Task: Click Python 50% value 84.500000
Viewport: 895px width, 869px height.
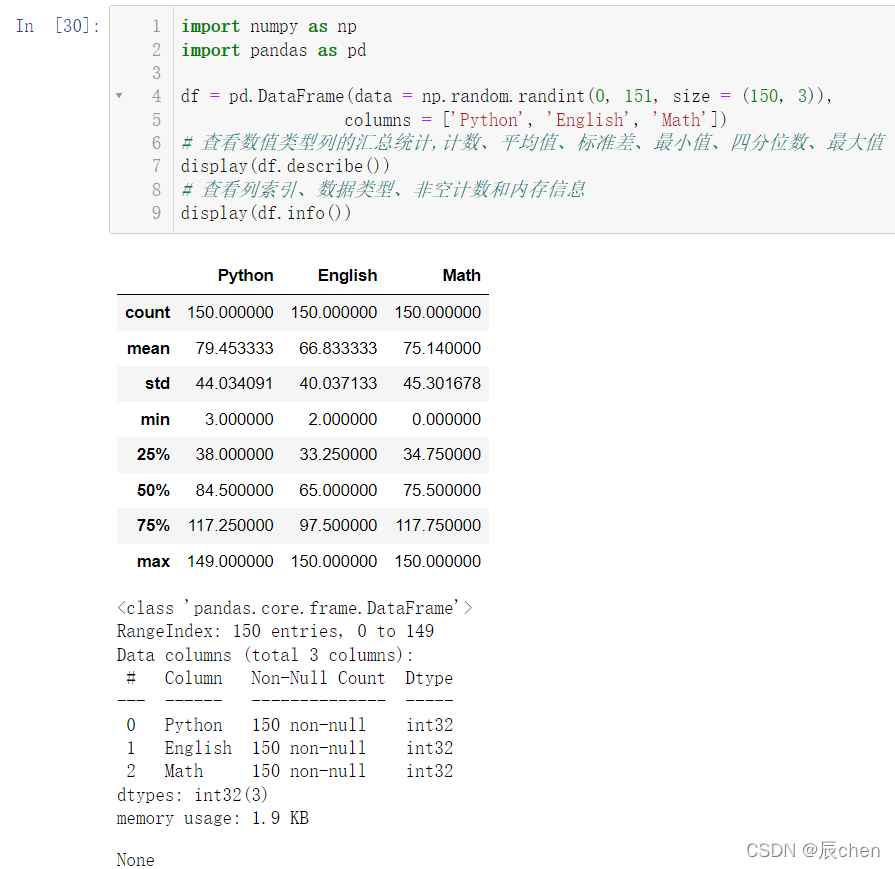Action: click(x=235, y=490)
